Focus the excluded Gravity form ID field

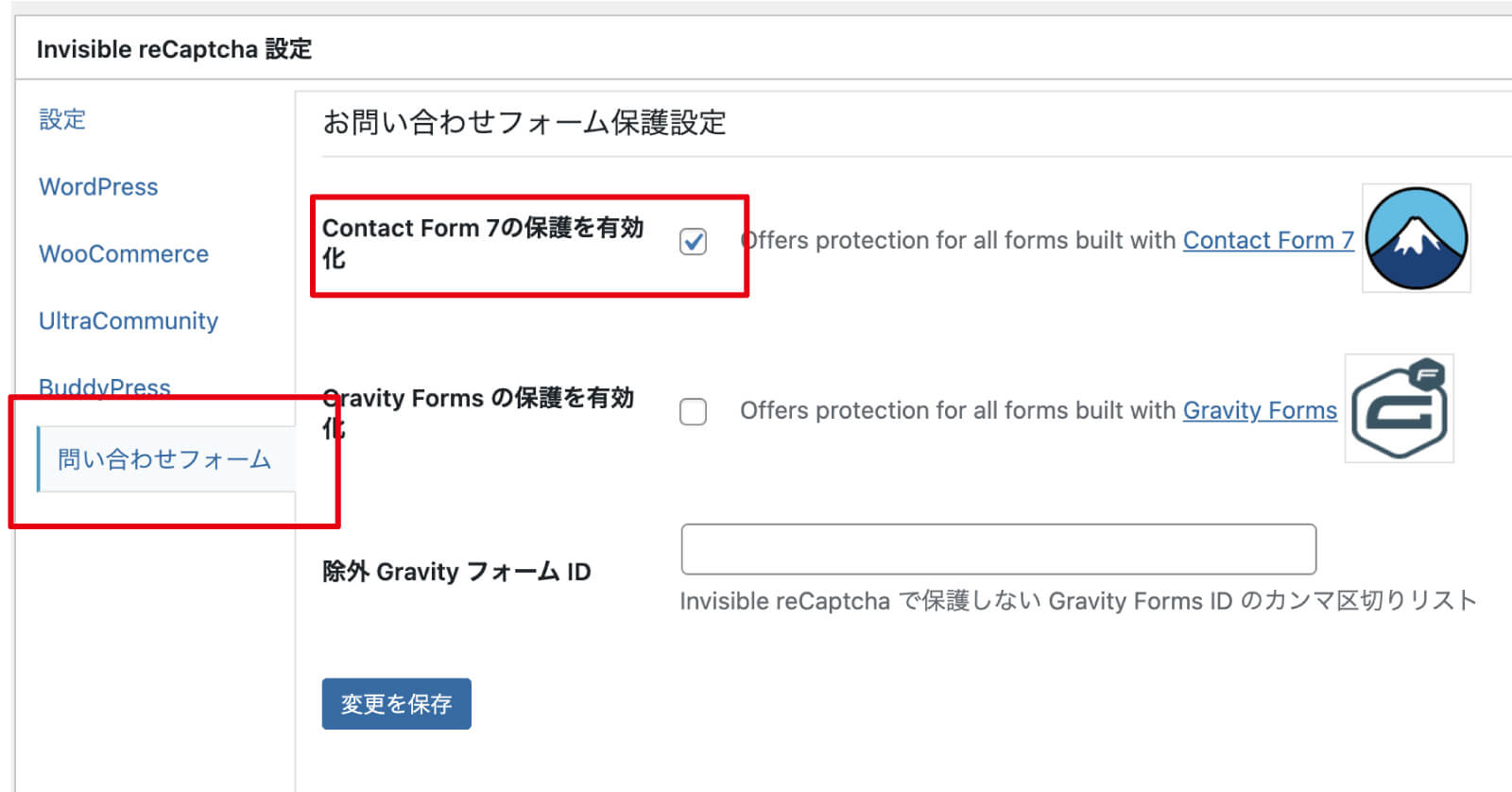pos(998,549)
